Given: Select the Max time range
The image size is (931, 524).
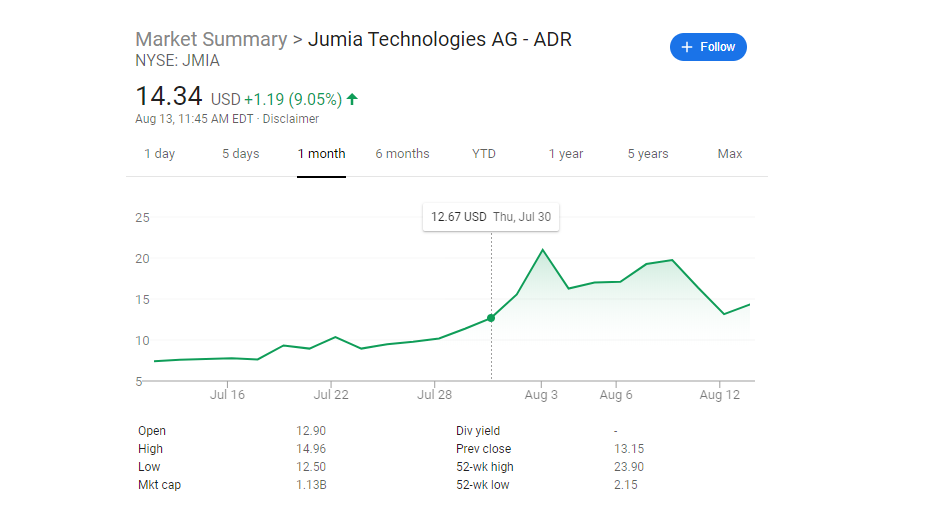Looking at the screenshot, I should (x=730, y=154).
